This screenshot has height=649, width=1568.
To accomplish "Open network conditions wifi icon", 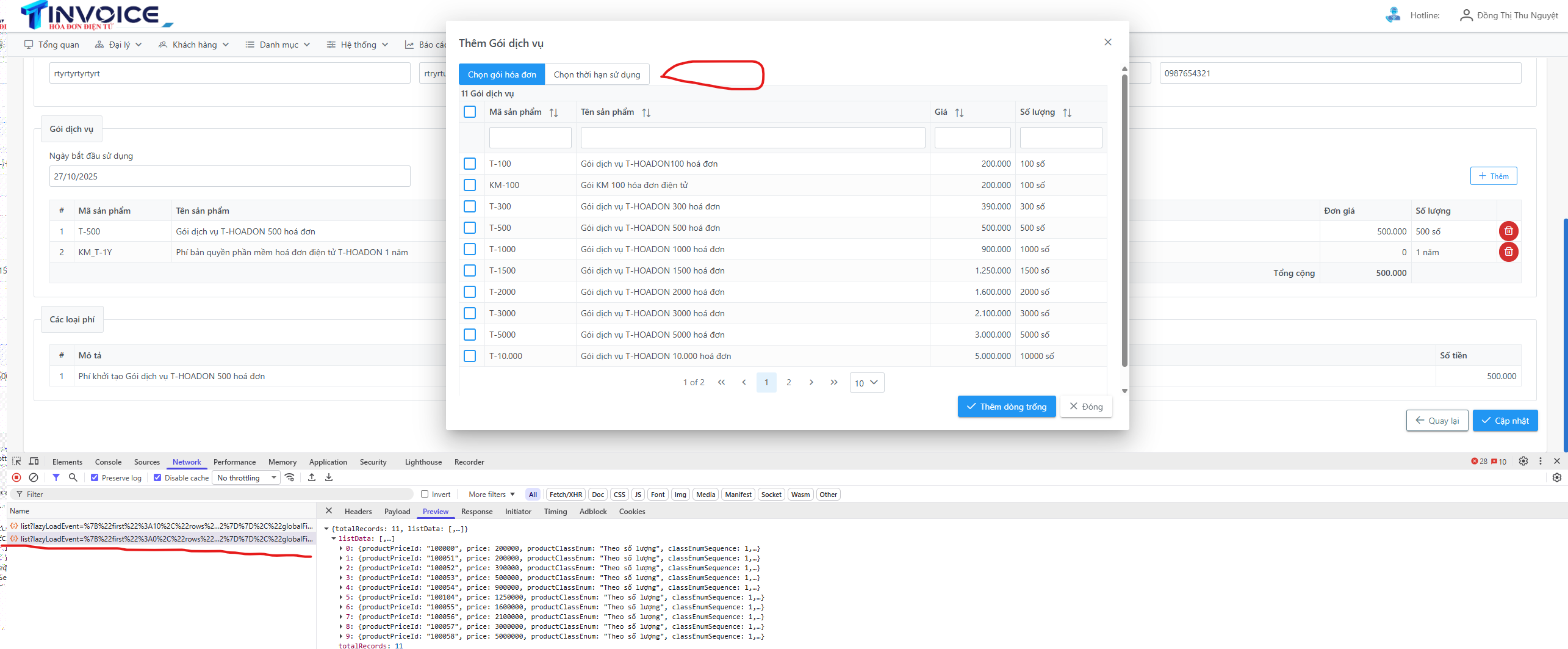I will coord(290,477).
